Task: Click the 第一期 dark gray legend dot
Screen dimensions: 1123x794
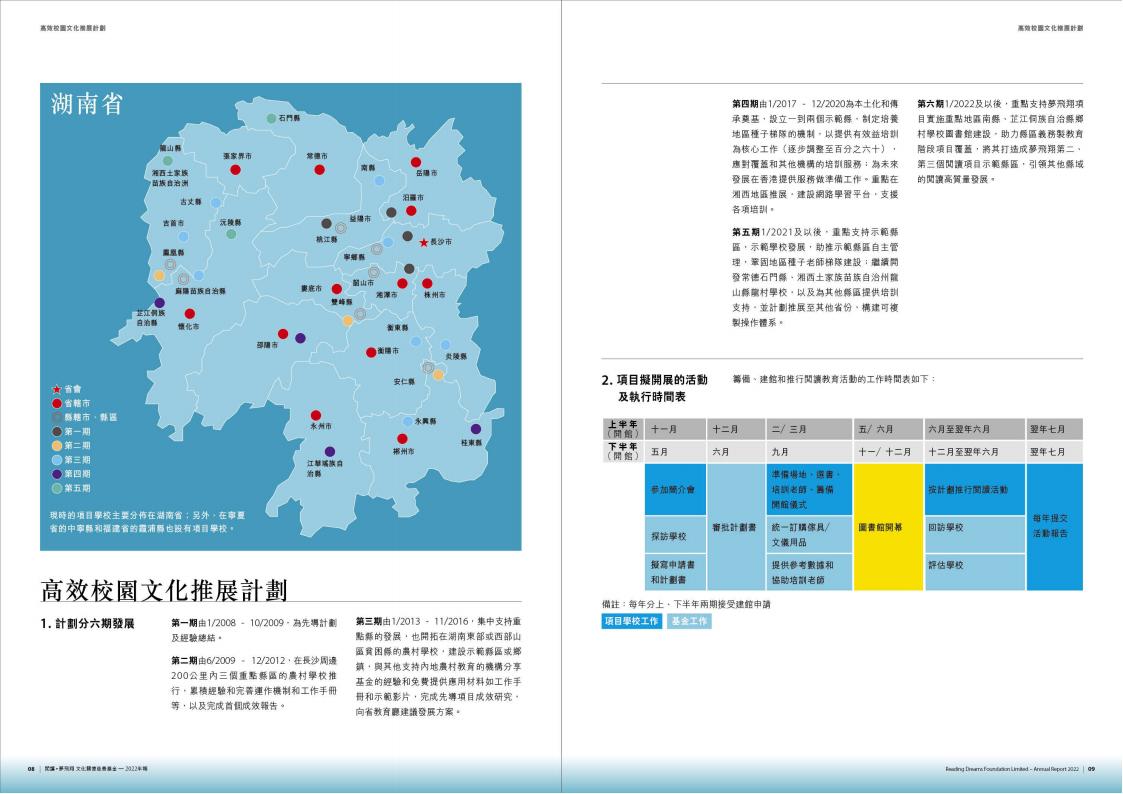Action: [x=57, y=431]
